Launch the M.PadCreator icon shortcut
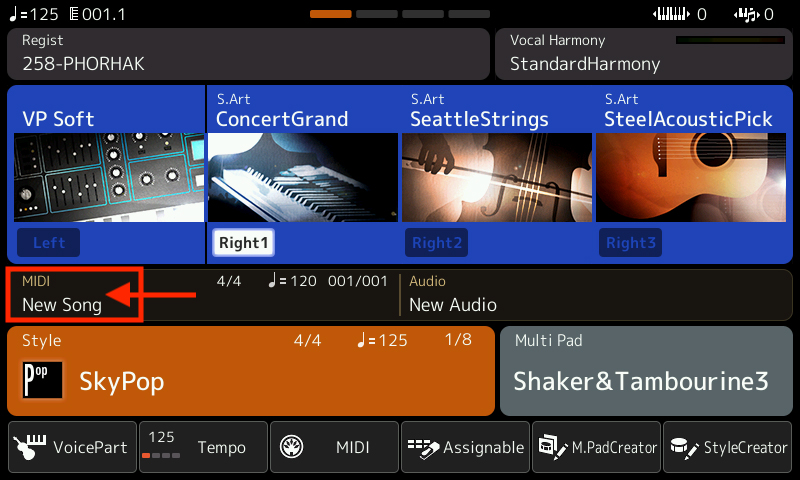Viewport: 800px width, 480px height. (x=553, y=447)
